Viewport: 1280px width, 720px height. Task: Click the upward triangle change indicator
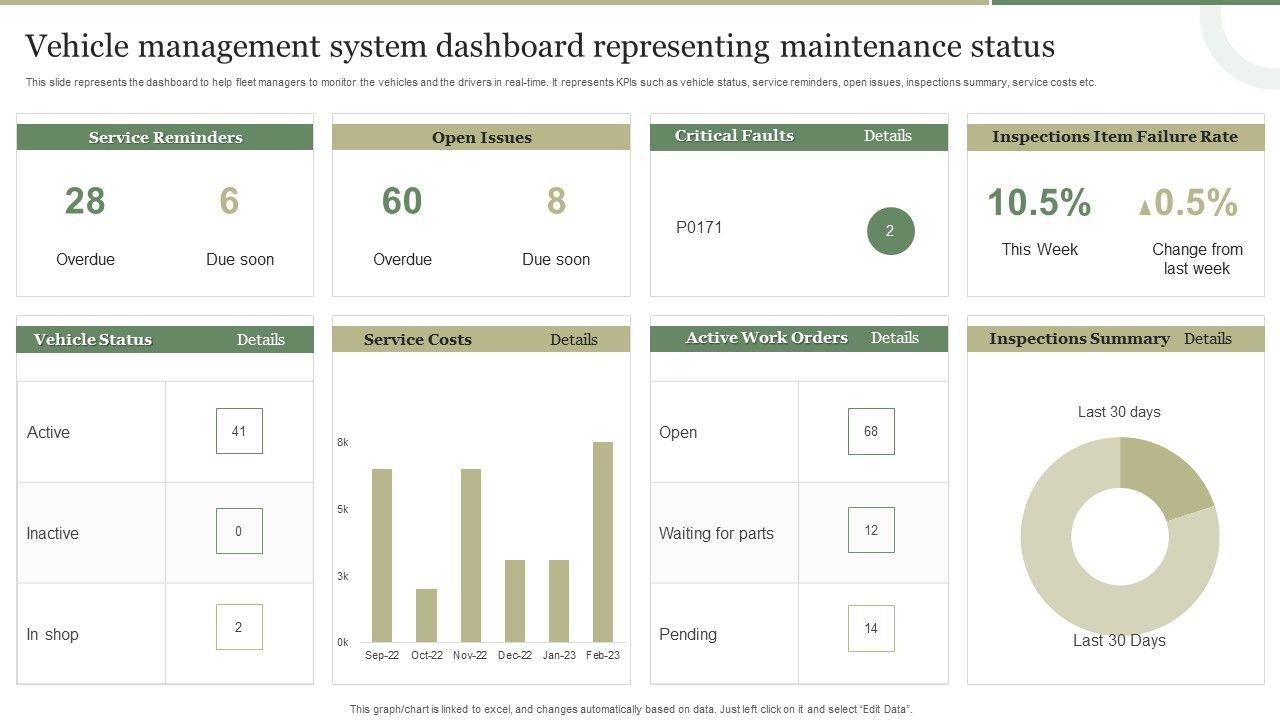(x=1144, y=207)
